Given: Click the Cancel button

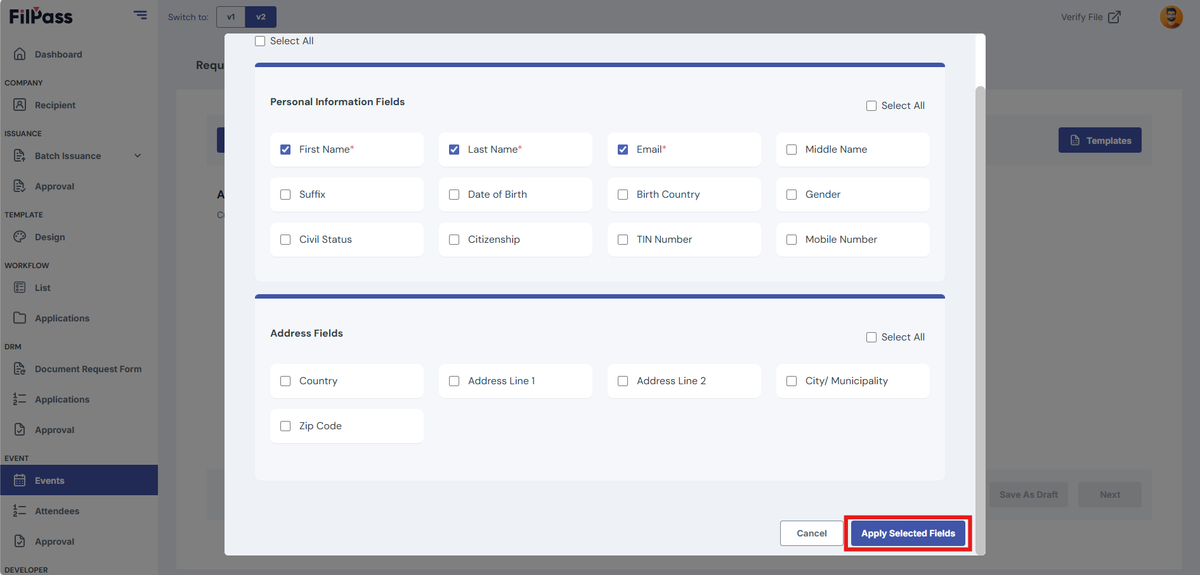Looking at the screenshot, I should click(x=812, y=533).
